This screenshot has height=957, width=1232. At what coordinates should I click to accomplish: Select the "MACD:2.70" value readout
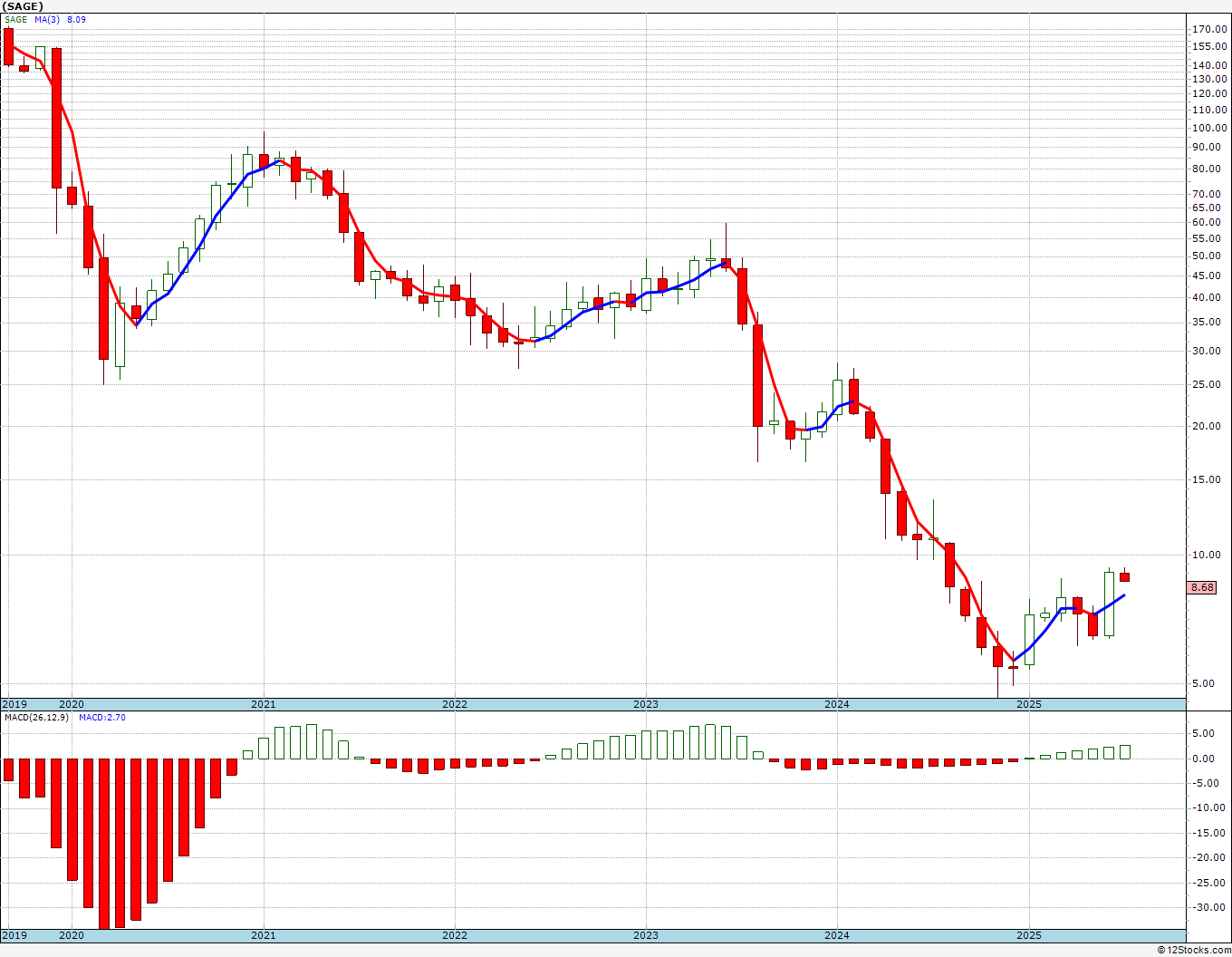(x=101, y=718)
